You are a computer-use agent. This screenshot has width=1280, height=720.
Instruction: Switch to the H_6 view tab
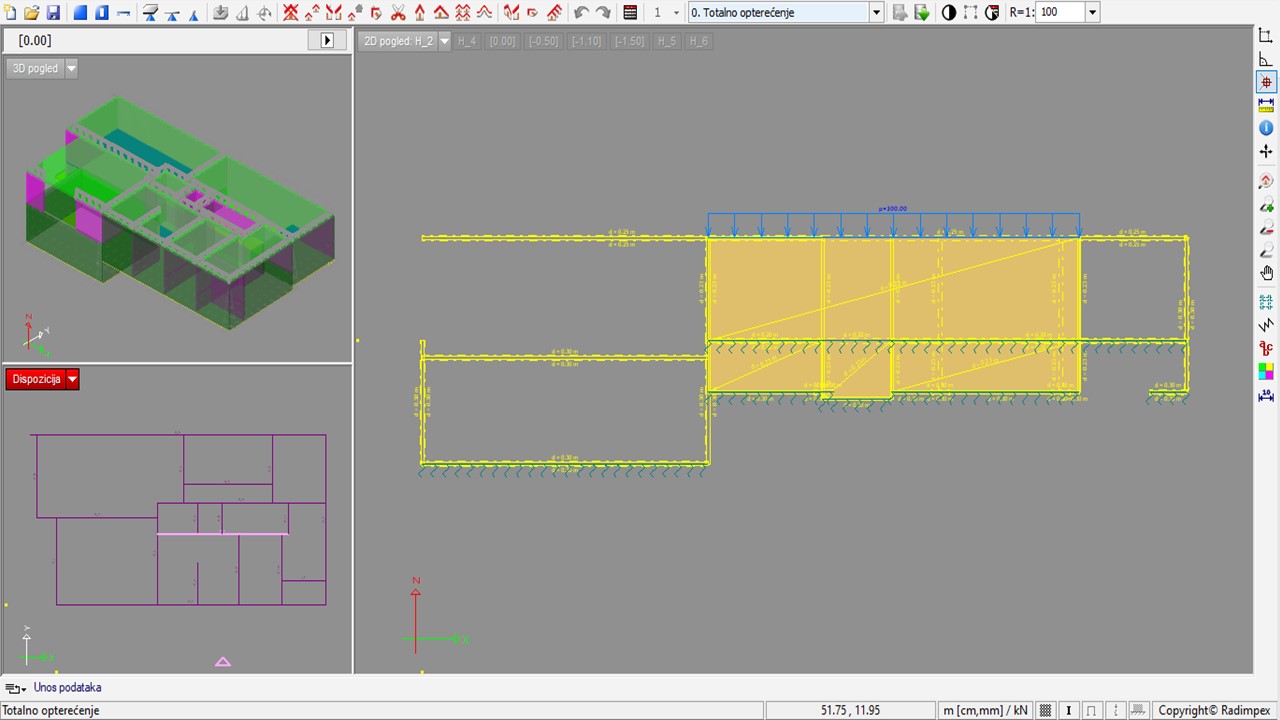click(697, 41)
